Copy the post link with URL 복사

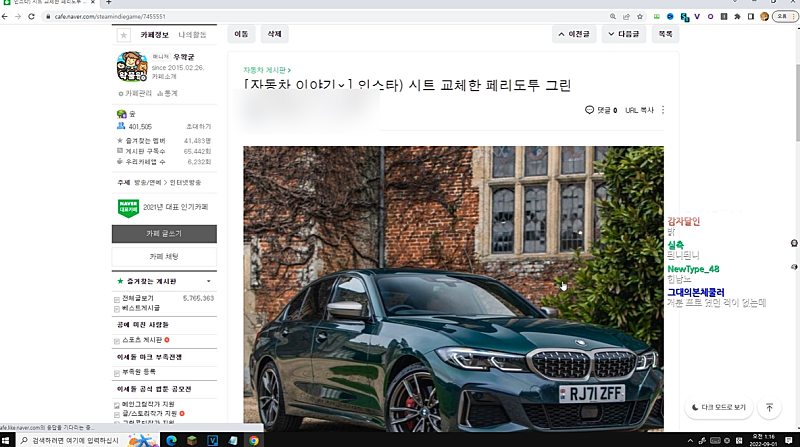pos(639,110)
